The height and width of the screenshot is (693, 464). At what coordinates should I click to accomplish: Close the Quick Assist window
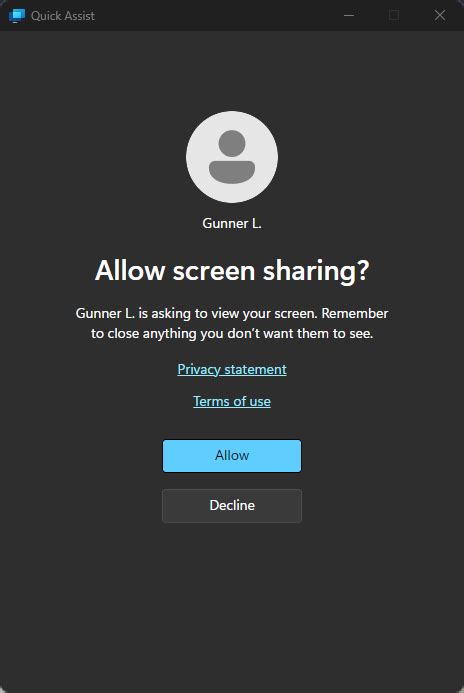440,15
